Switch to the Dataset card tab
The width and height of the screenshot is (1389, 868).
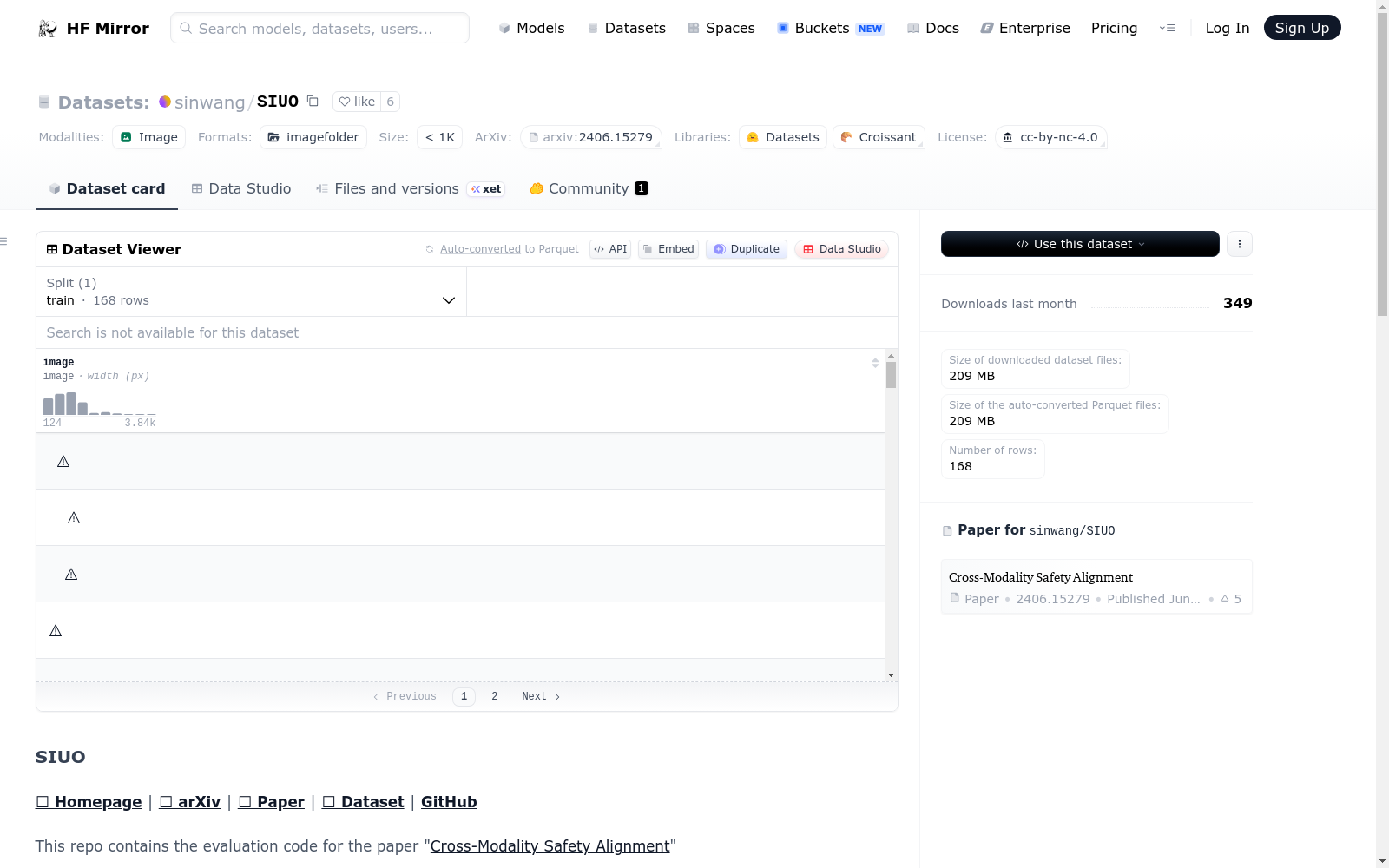pyautogui.click(x=107, y=189)
